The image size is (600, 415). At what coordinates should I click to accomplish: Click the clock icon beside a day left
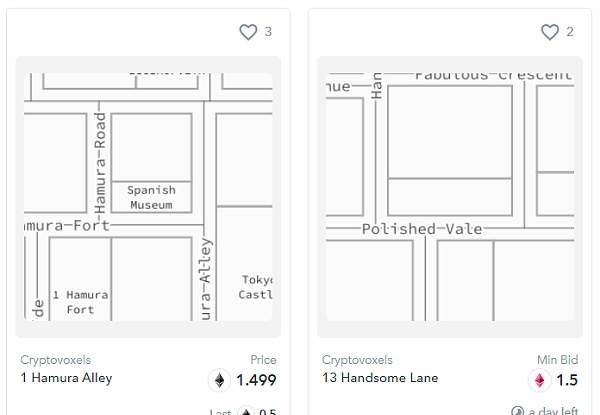[517, 412]
